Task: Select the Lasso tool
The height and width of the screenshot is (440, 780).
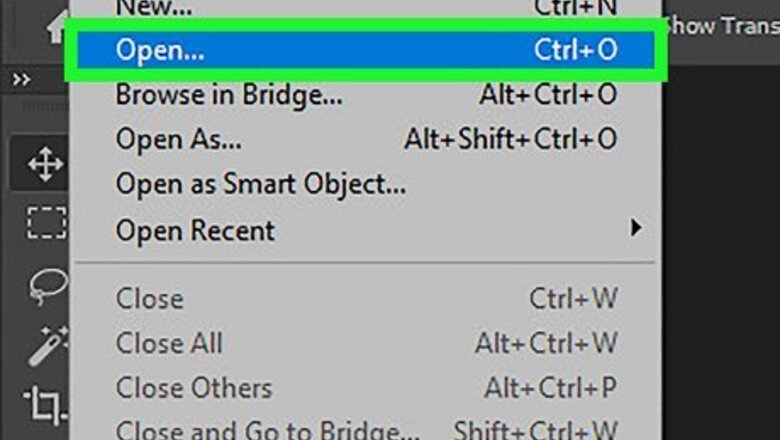Action: (48, 286)
